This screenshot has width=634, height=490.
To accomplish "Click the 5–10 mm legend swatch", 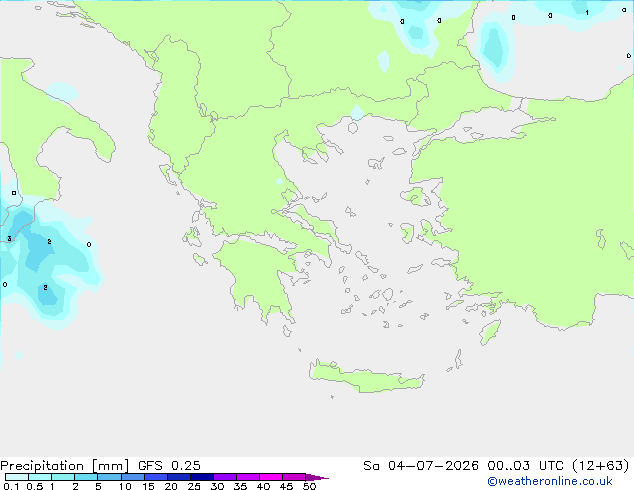I will pos(109,477).
